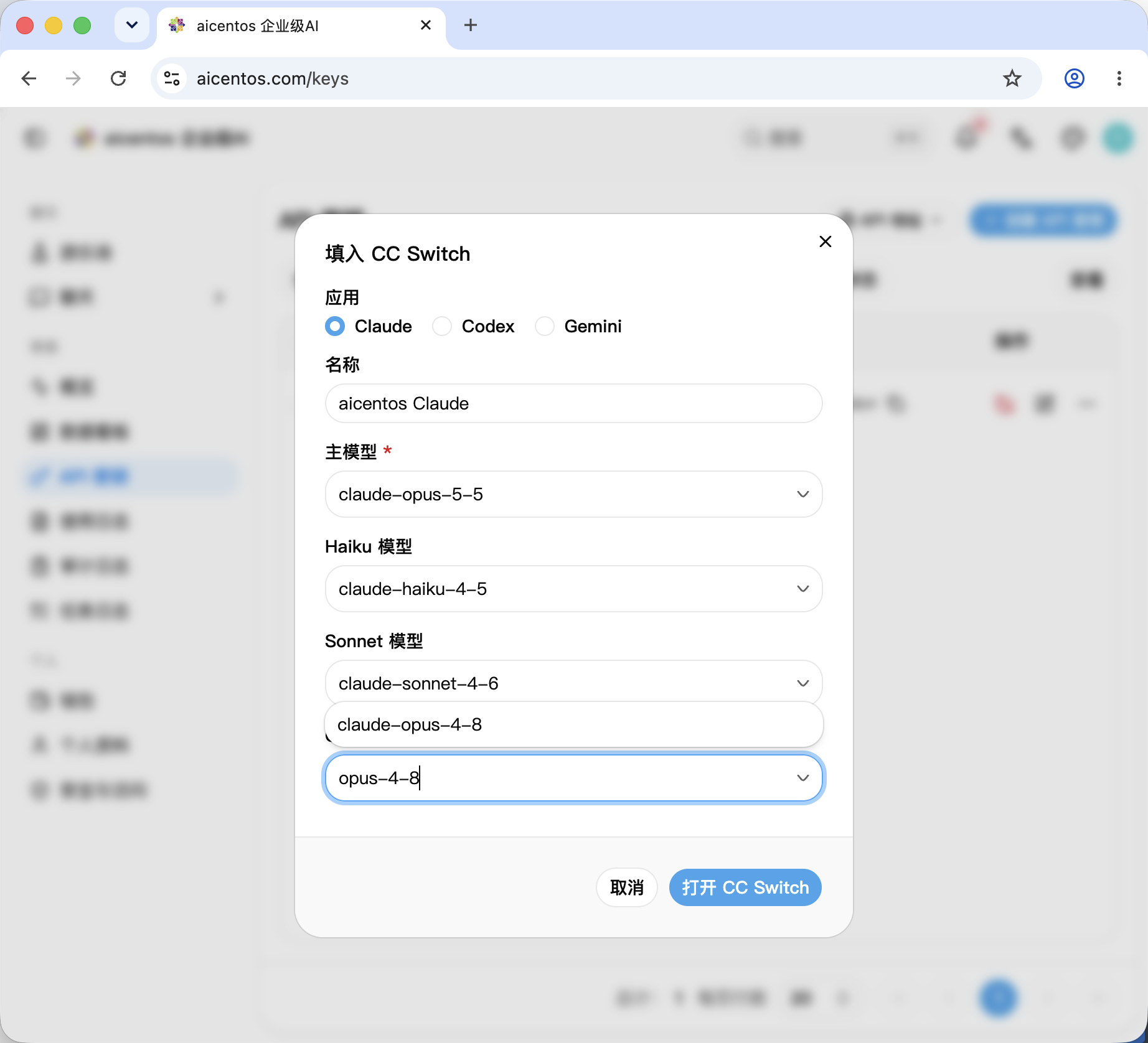The height and width of the screenshot is (1043, 1148).
Task: Open the Sonnet 模型 dropdown showing claude-sonnet-4-6
Action: click(x=573, y=683)
